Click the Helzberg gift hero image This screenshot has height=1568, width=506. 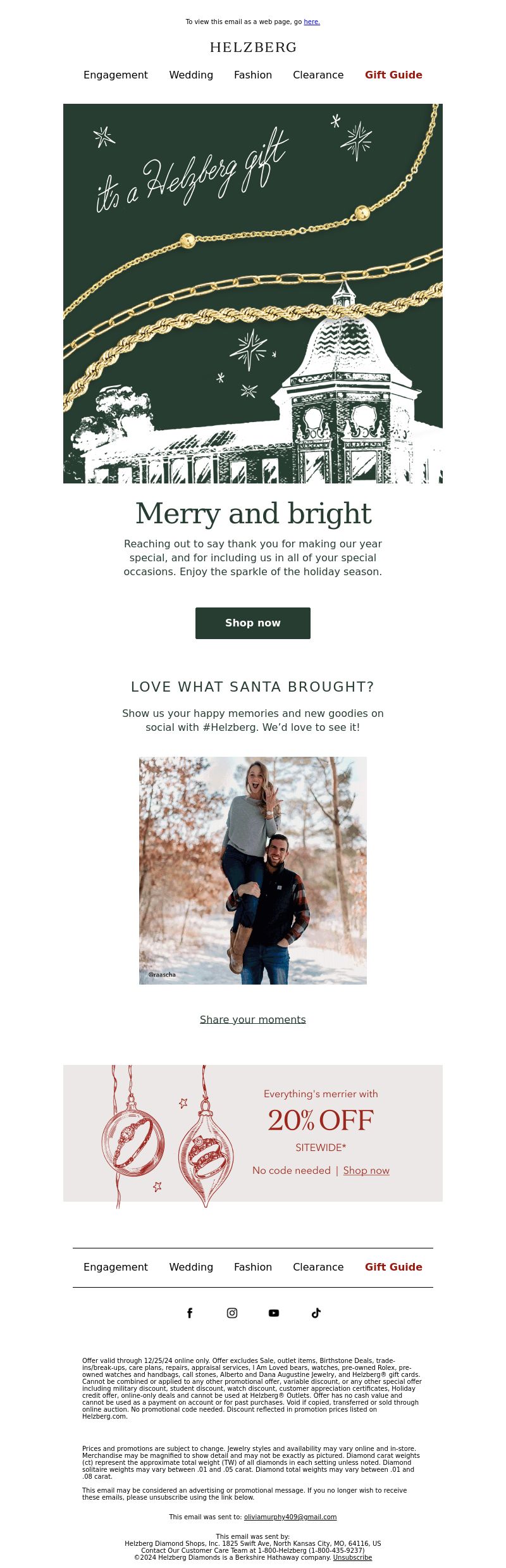click(x=253, y=294)
